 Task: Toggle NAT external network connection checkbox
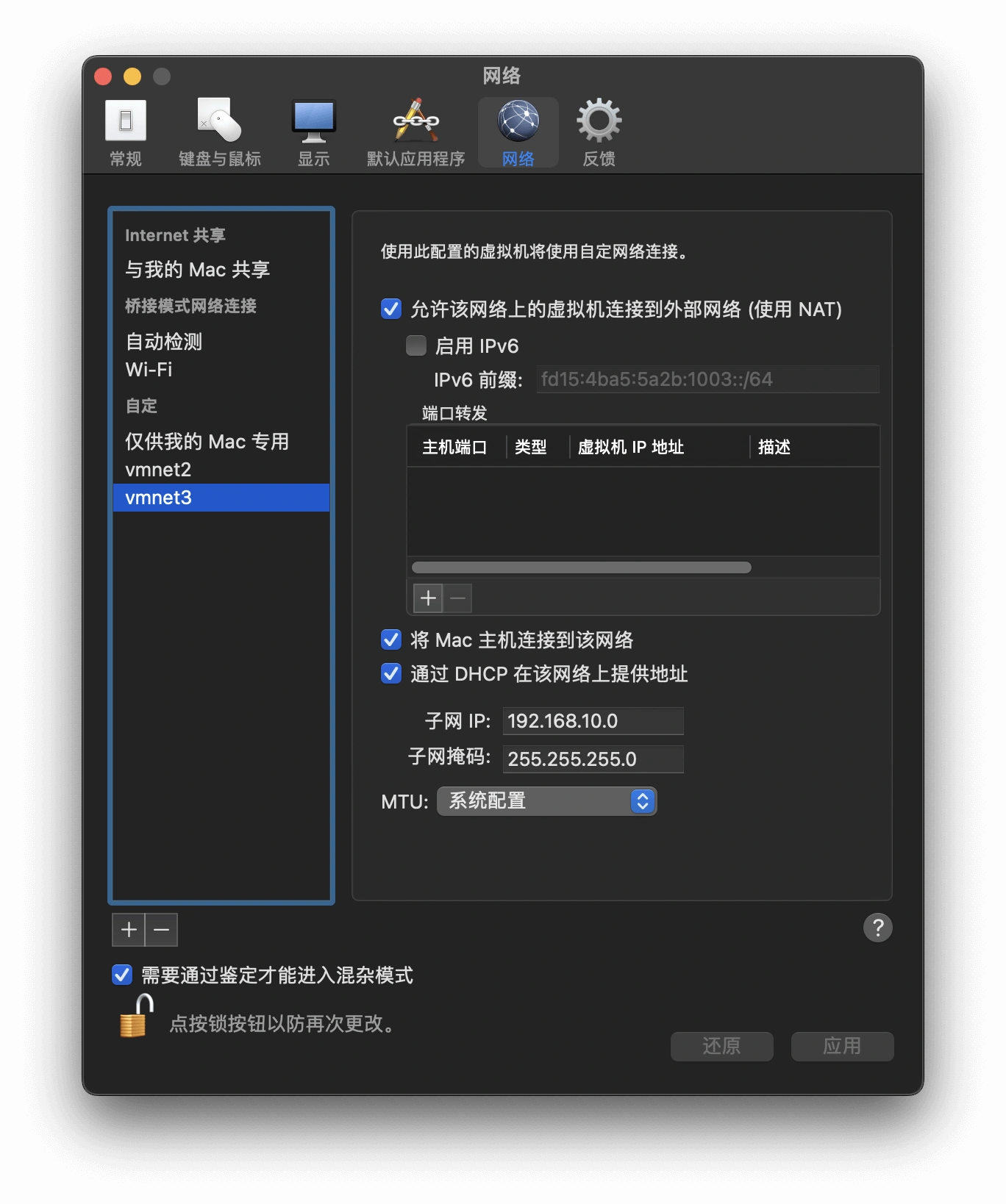click(391, 309)
